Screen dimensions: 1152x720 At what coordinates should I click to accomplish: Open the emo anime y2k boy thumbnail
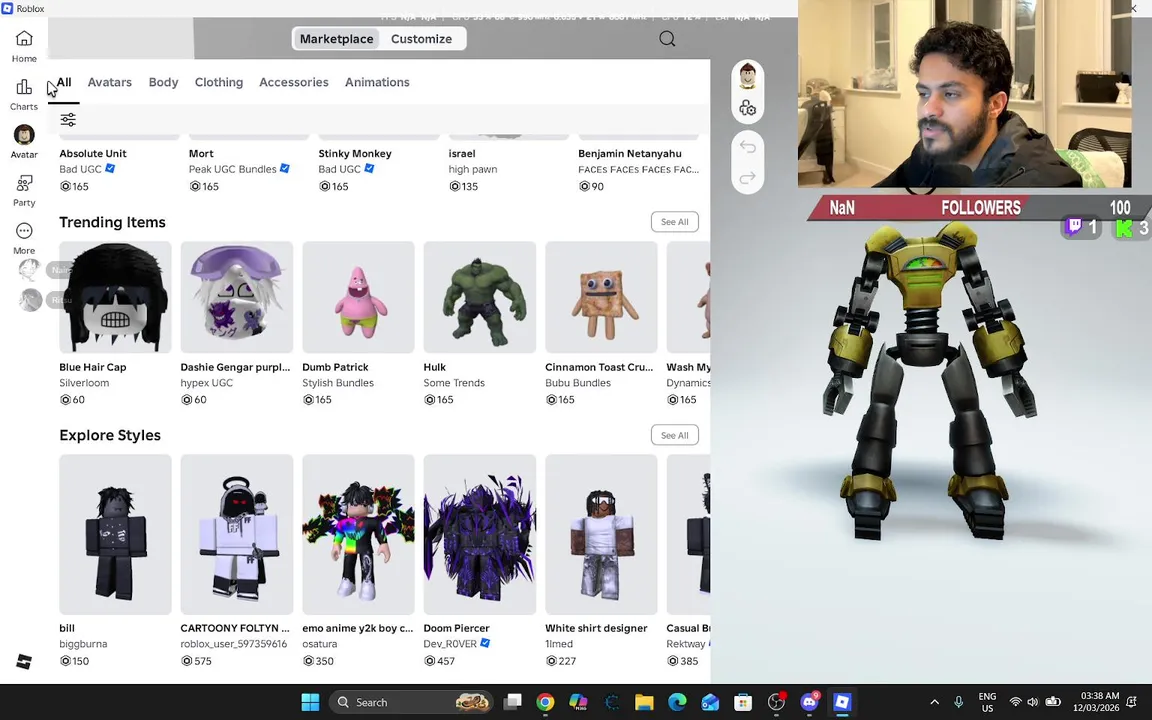click(359, 534)
